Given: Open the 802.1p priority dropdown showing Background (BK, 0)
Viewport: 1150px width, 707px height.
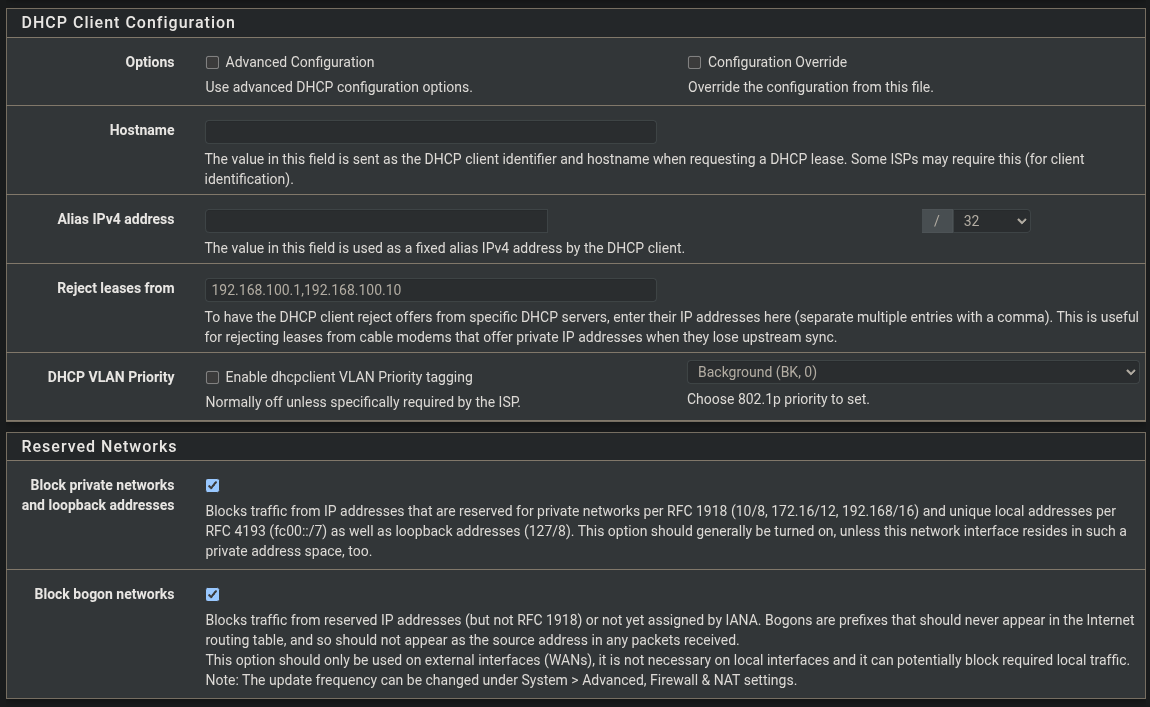Looking at the screenshot, I should [x=912, y=371].
